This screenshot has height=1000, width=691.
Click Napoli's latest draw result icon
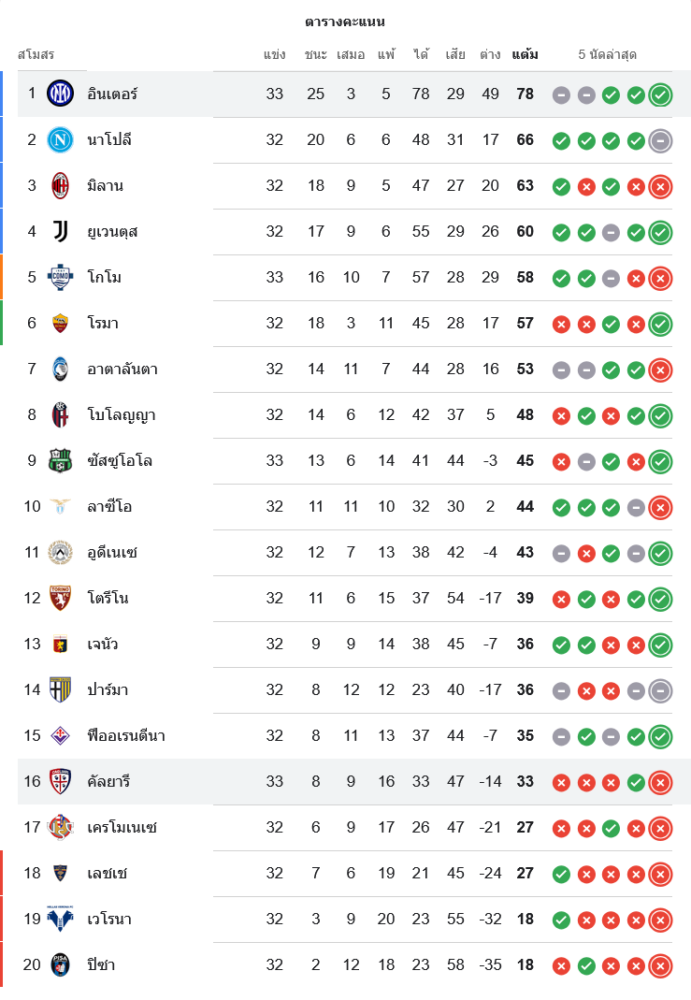tap(660, 141)
